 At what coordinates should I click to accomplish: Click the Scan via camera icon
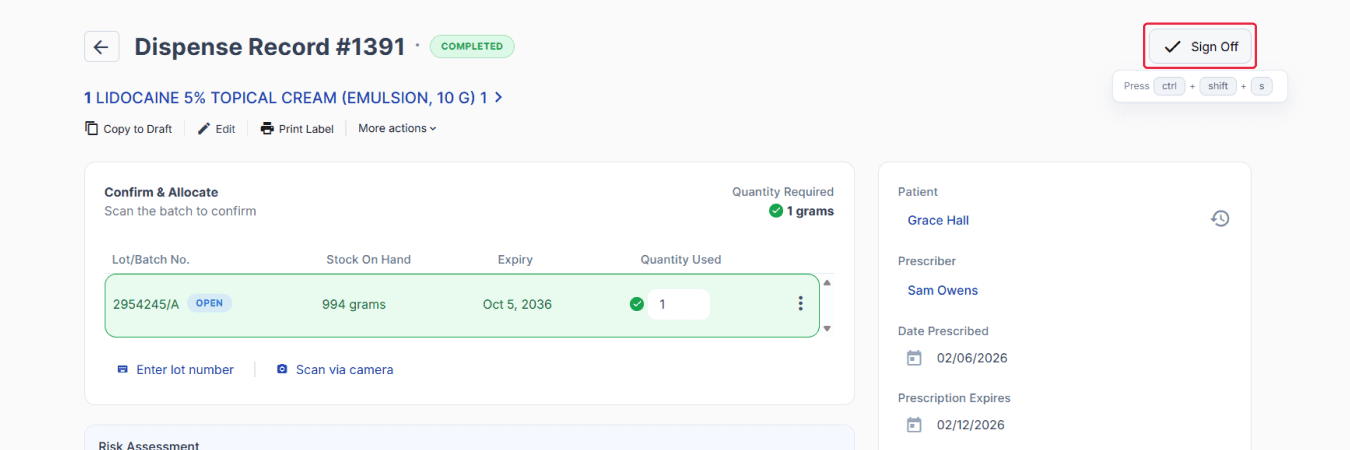click(x=282, y=369)
